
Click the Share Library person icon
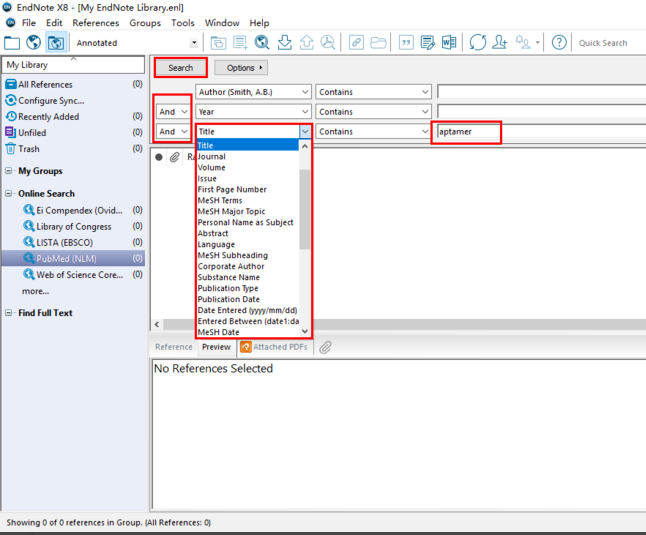500,42
